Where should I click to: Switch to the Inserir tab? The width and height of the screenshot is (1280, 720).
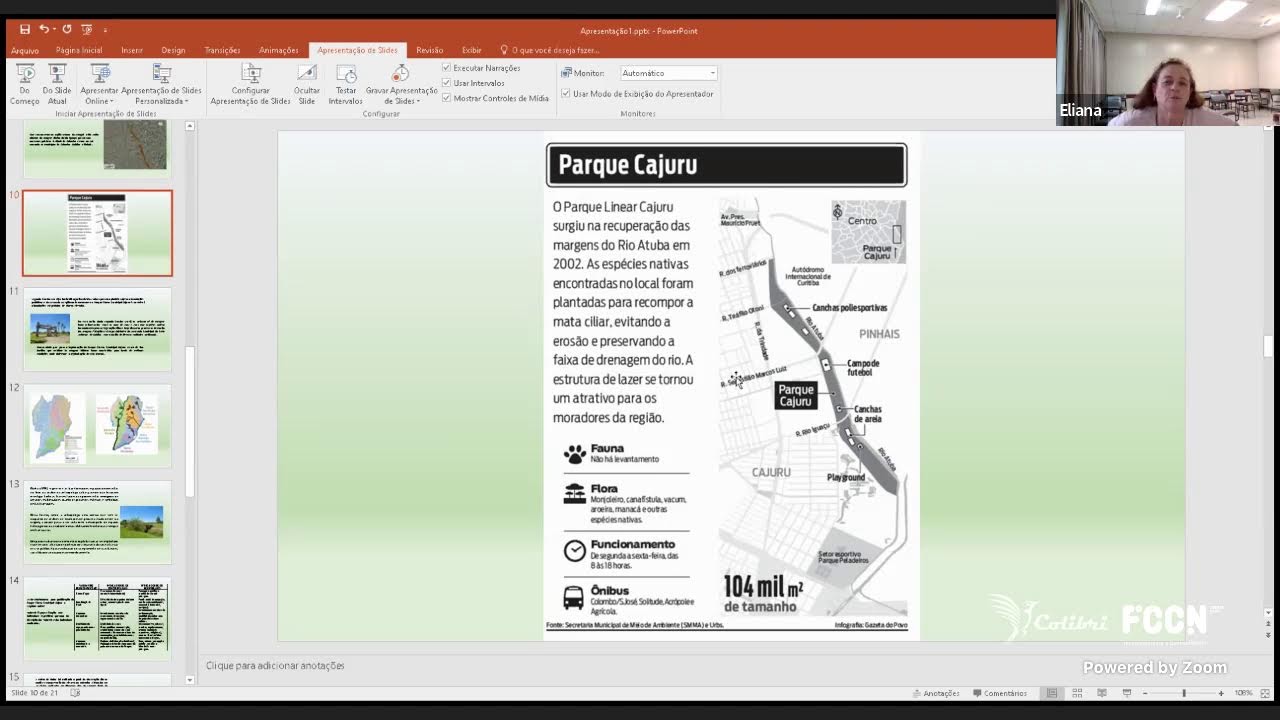tap(132, 50)
